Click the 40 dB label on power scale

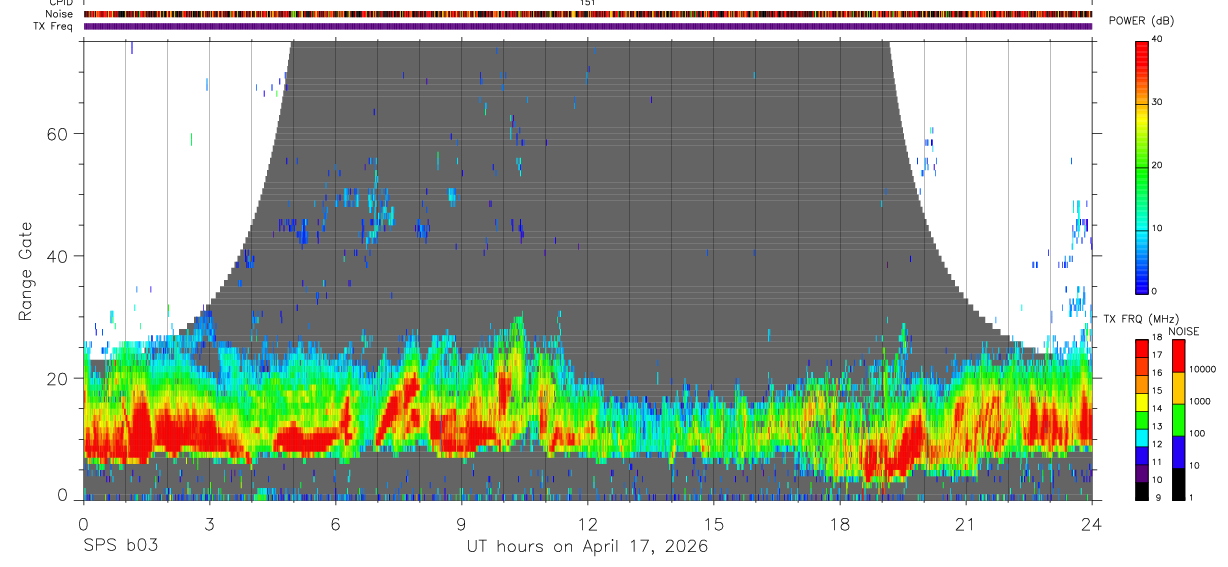pos(1157,39)
